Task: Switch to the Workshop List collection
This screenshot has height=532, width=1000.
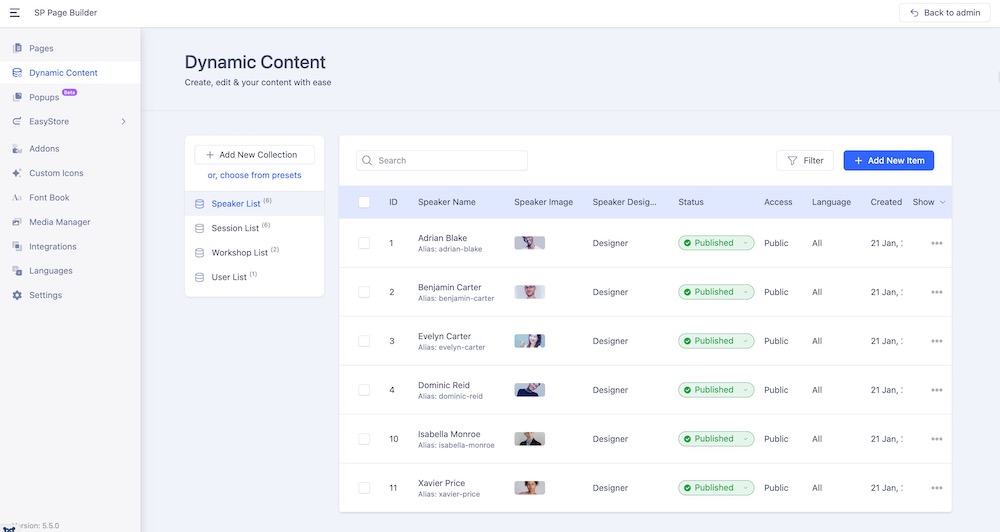Action: tap(239, 253)
